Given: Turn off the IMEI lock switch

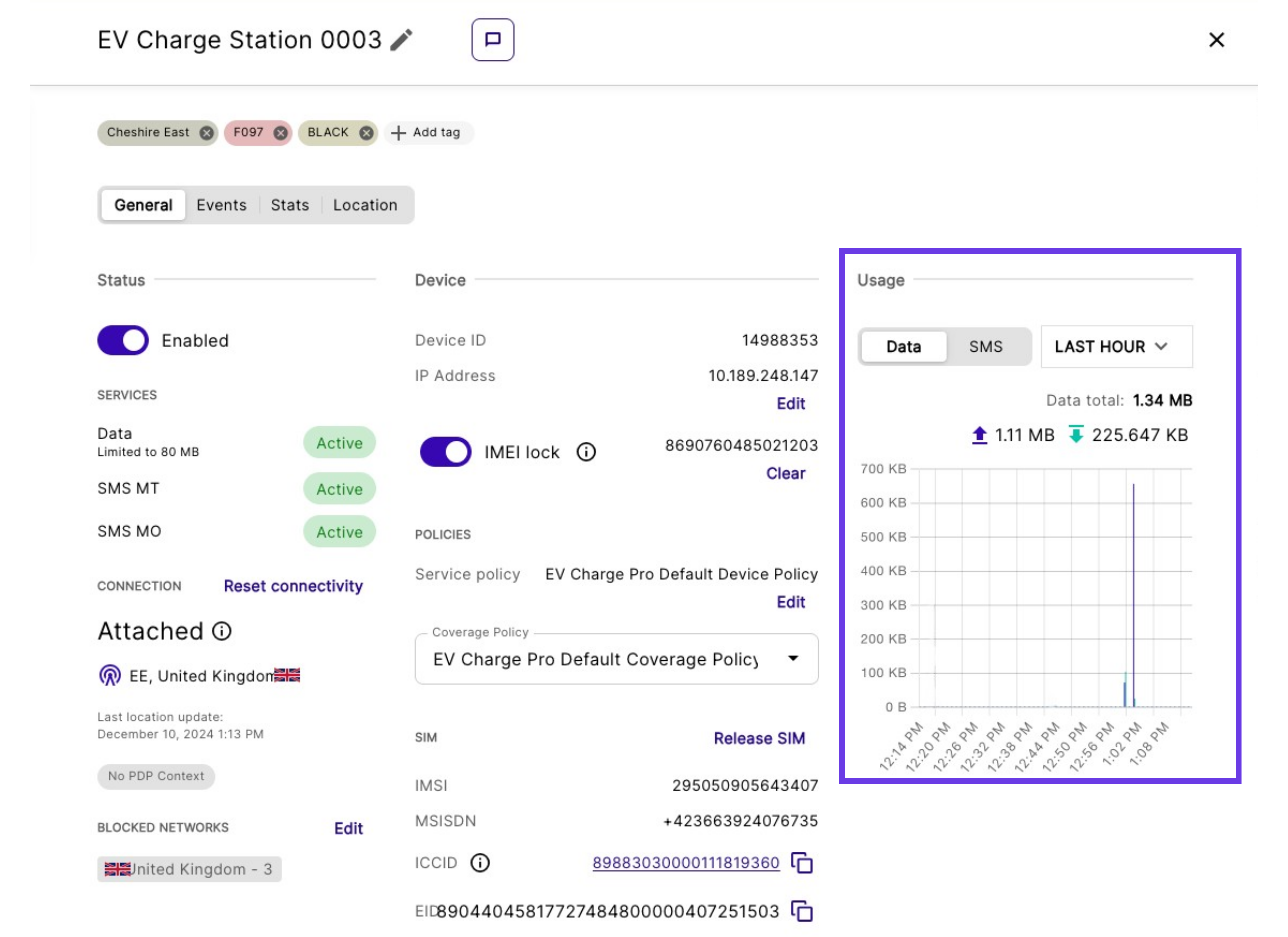Looking at the screenshot, I should coord(445,452).
